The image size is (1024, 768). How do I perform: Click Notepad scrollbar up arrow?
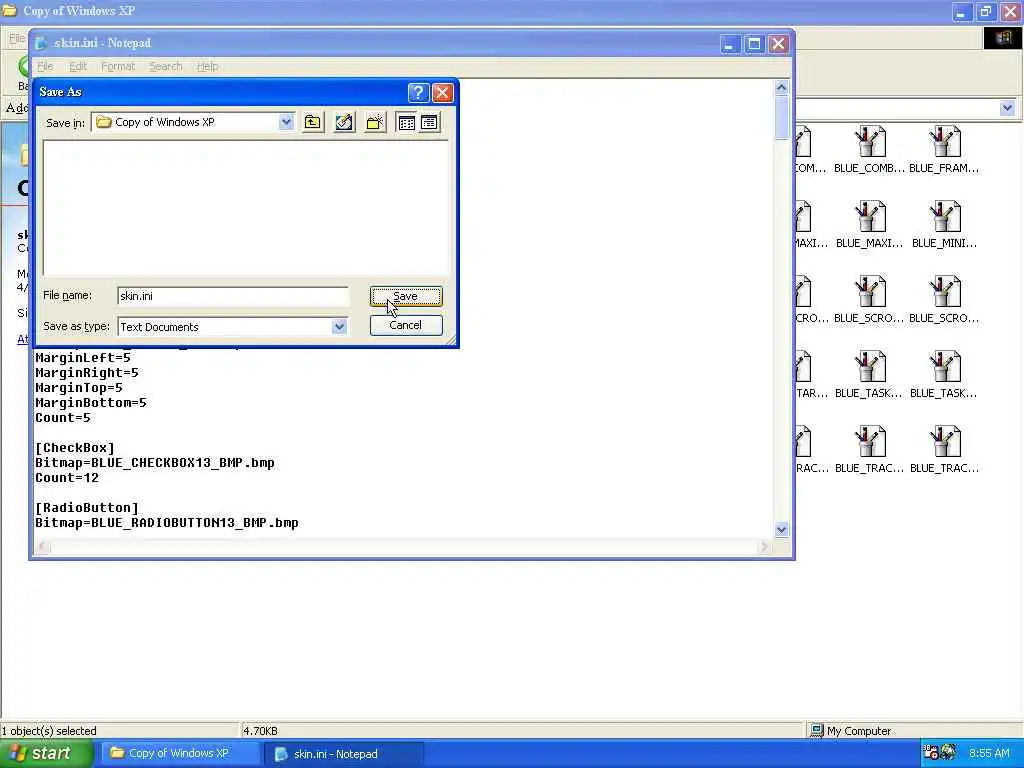781,88
